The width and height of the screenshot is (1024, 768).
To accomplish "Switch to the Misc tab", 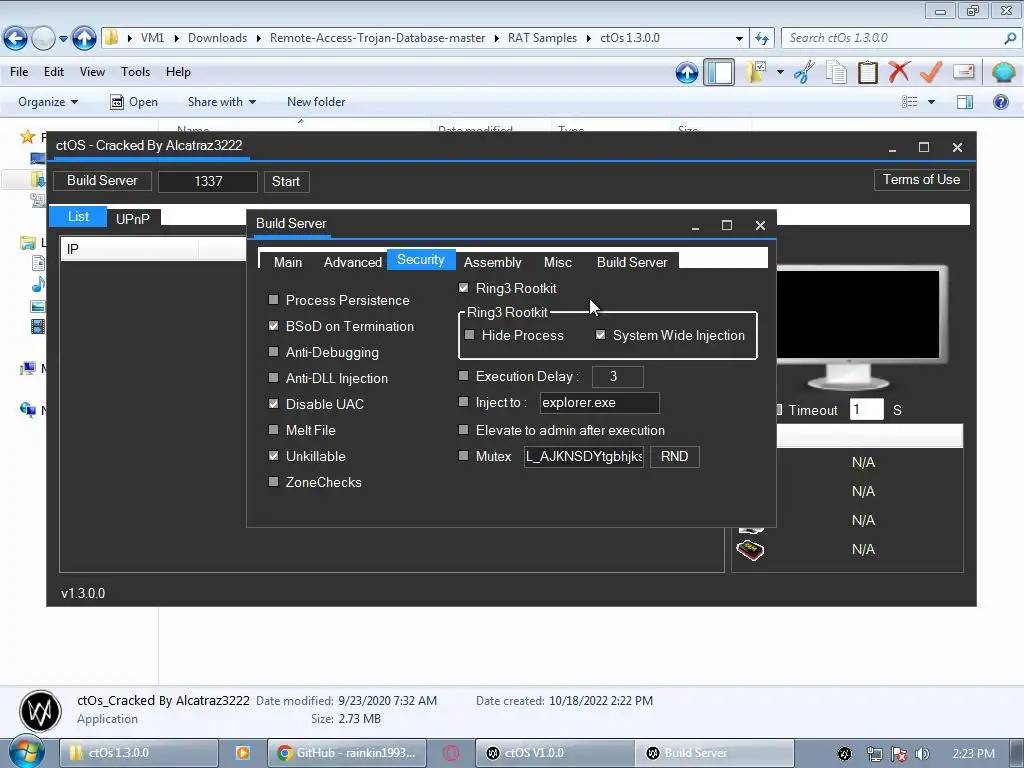I will [558, 263].
